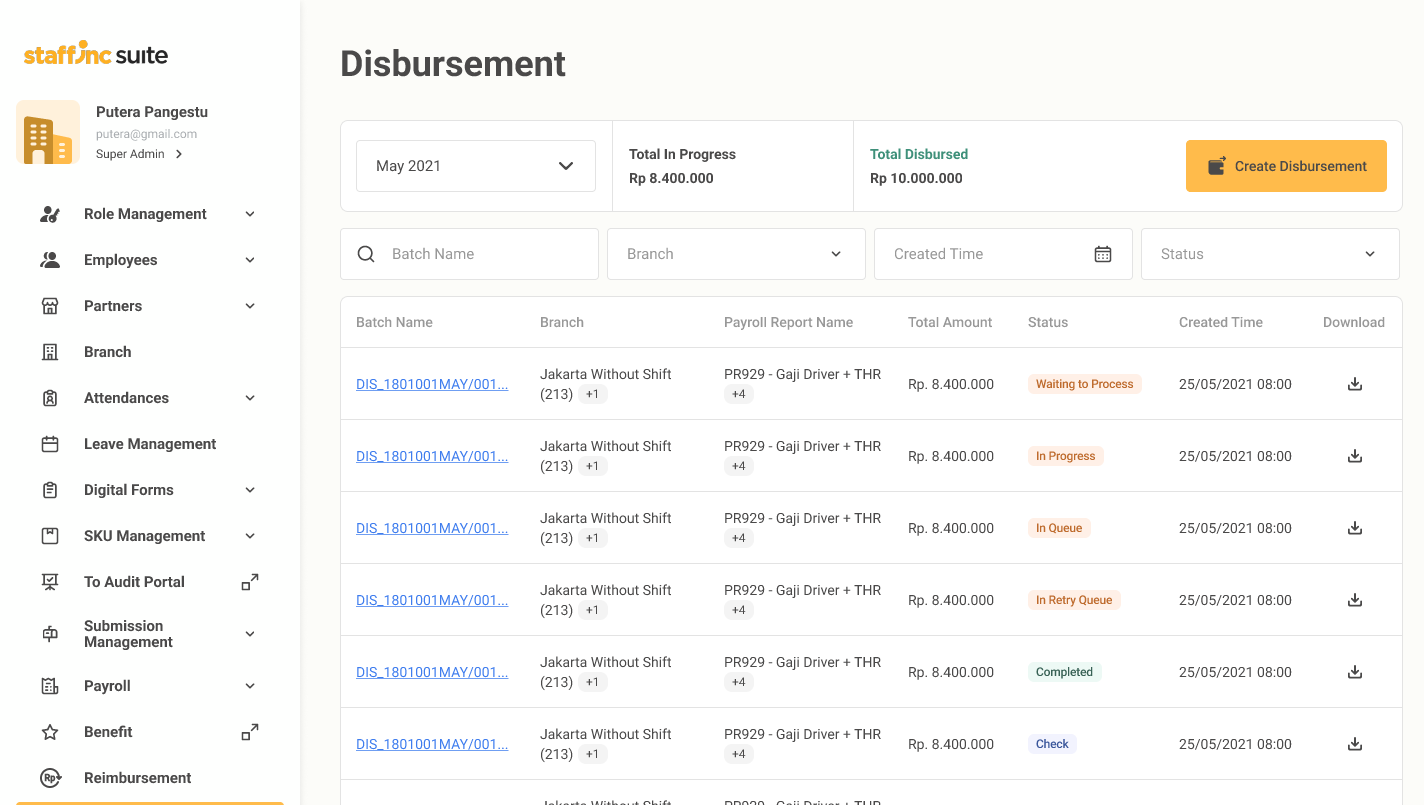Open Leave Management in sidebar
The height and width of the screenshot is (805, 1424).
(x=150, y=444)
